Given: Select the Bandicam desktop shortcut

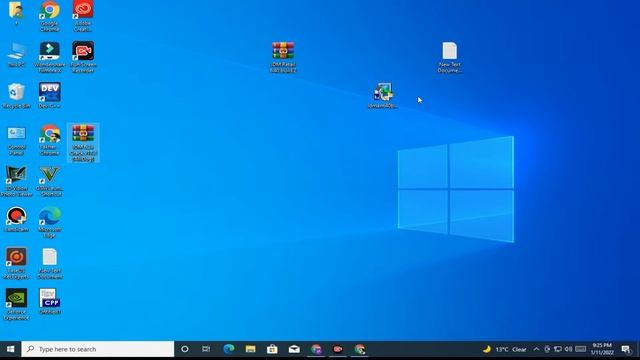Looking at the screenshot, I should [x=16, y=220].
